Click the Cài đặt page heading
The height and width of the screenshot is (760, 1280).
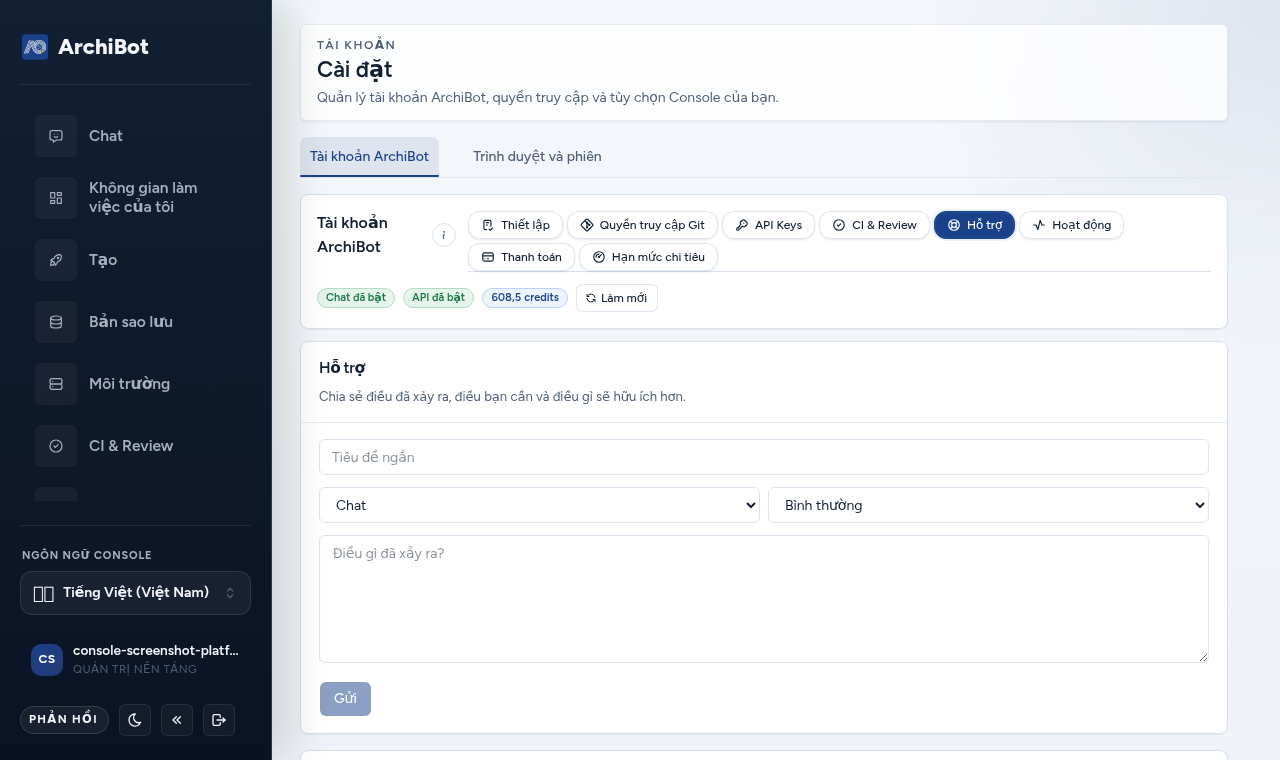tap(355, 70)
